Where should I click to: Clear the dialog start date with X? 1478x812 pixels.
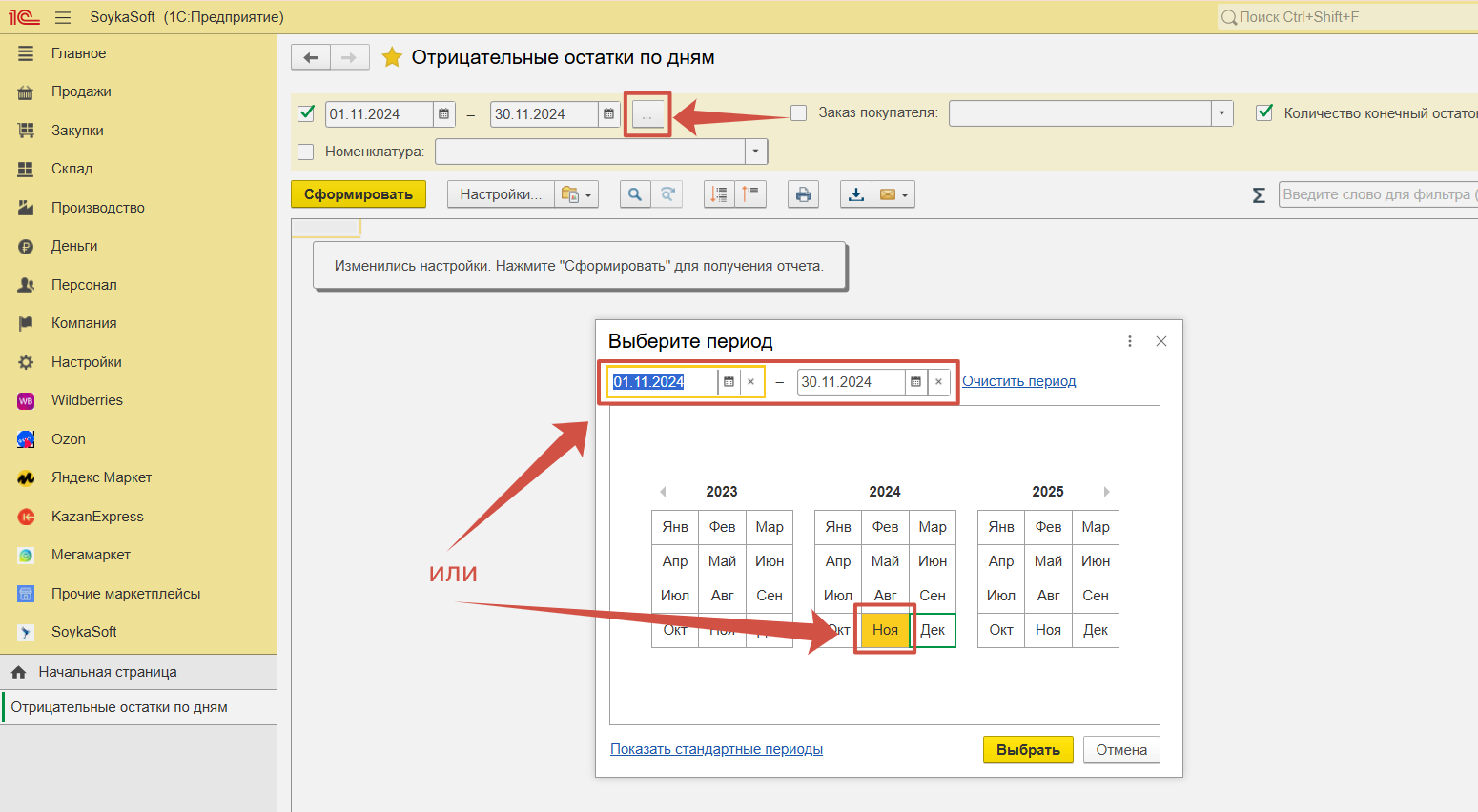point(751,382)
